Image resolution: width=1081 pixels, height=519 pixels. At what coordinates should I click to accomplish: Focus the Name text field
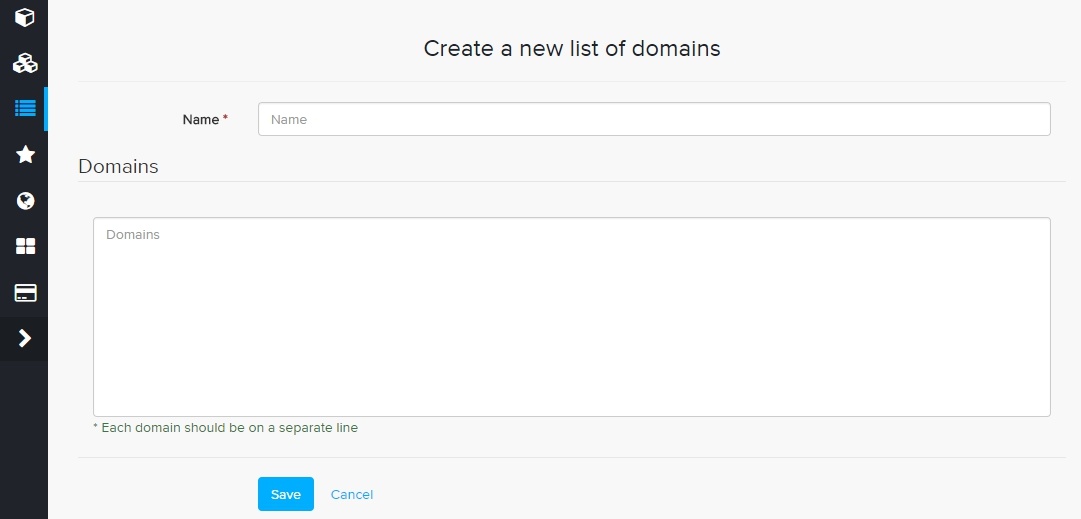[x=653, y=119]
